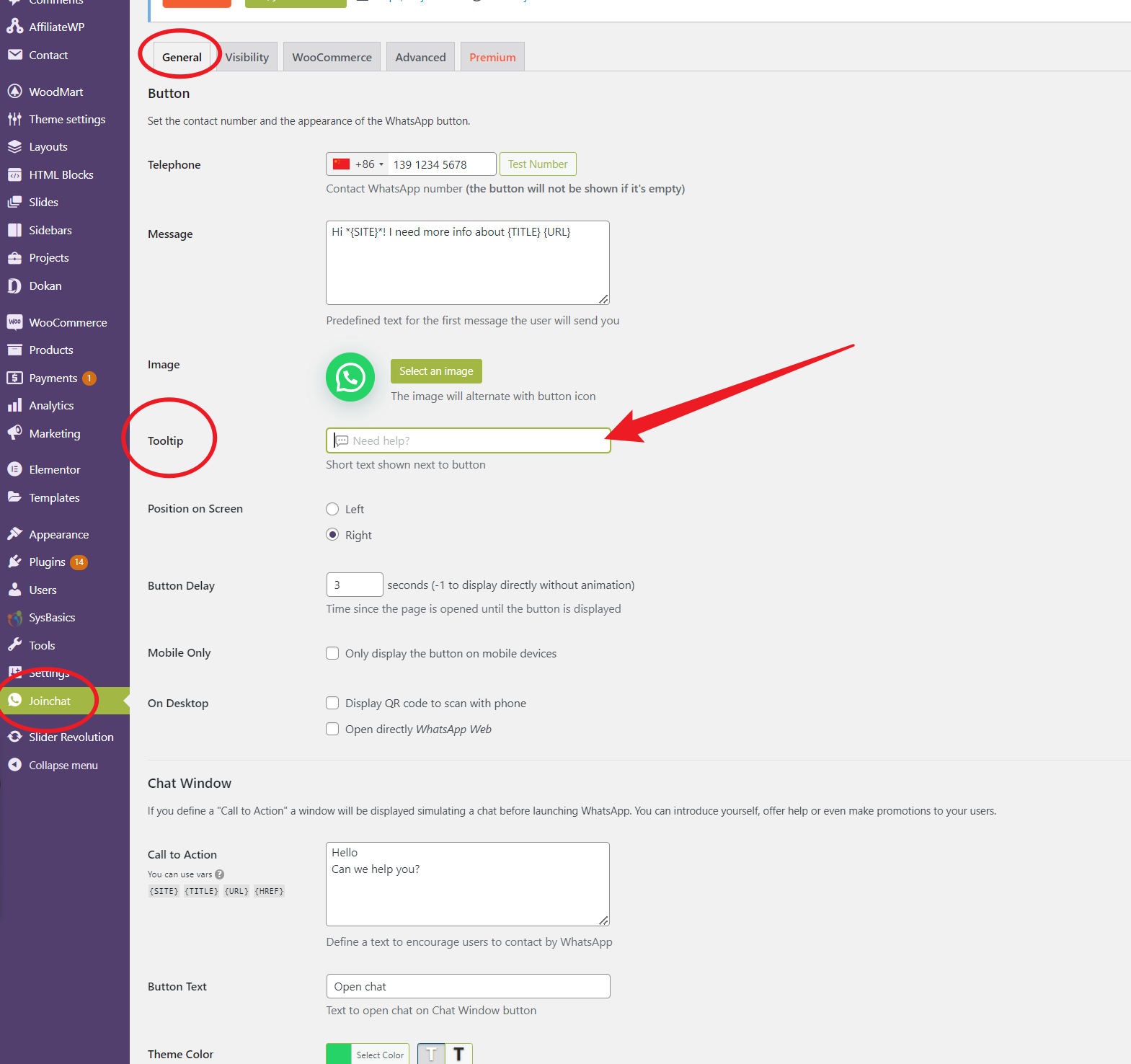Choose the dark text theme toggle
1131x1064 pixels.
458,1054
